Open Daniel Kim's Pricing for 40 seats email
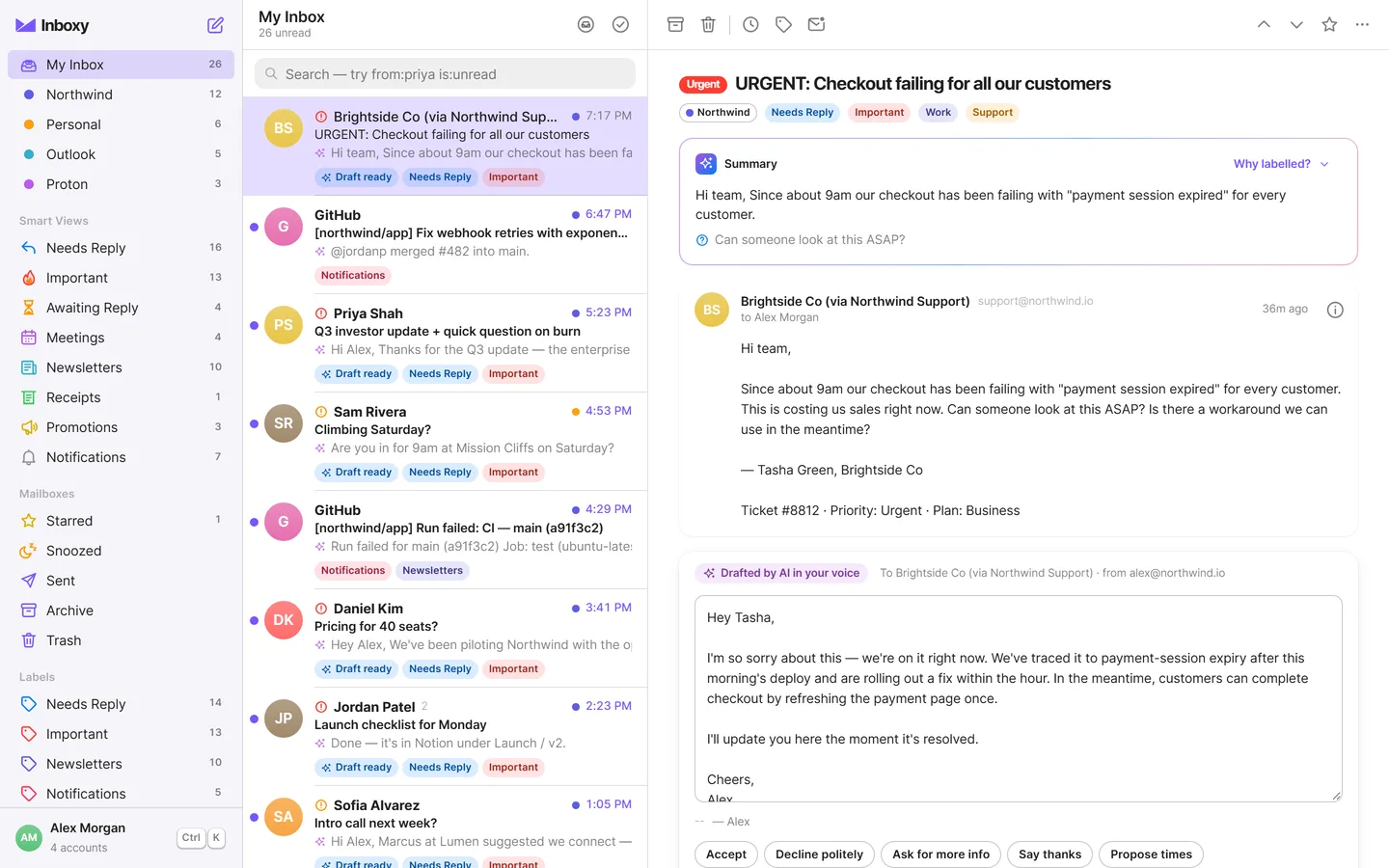The image size is (1389, 868). (x=445, y=637)
